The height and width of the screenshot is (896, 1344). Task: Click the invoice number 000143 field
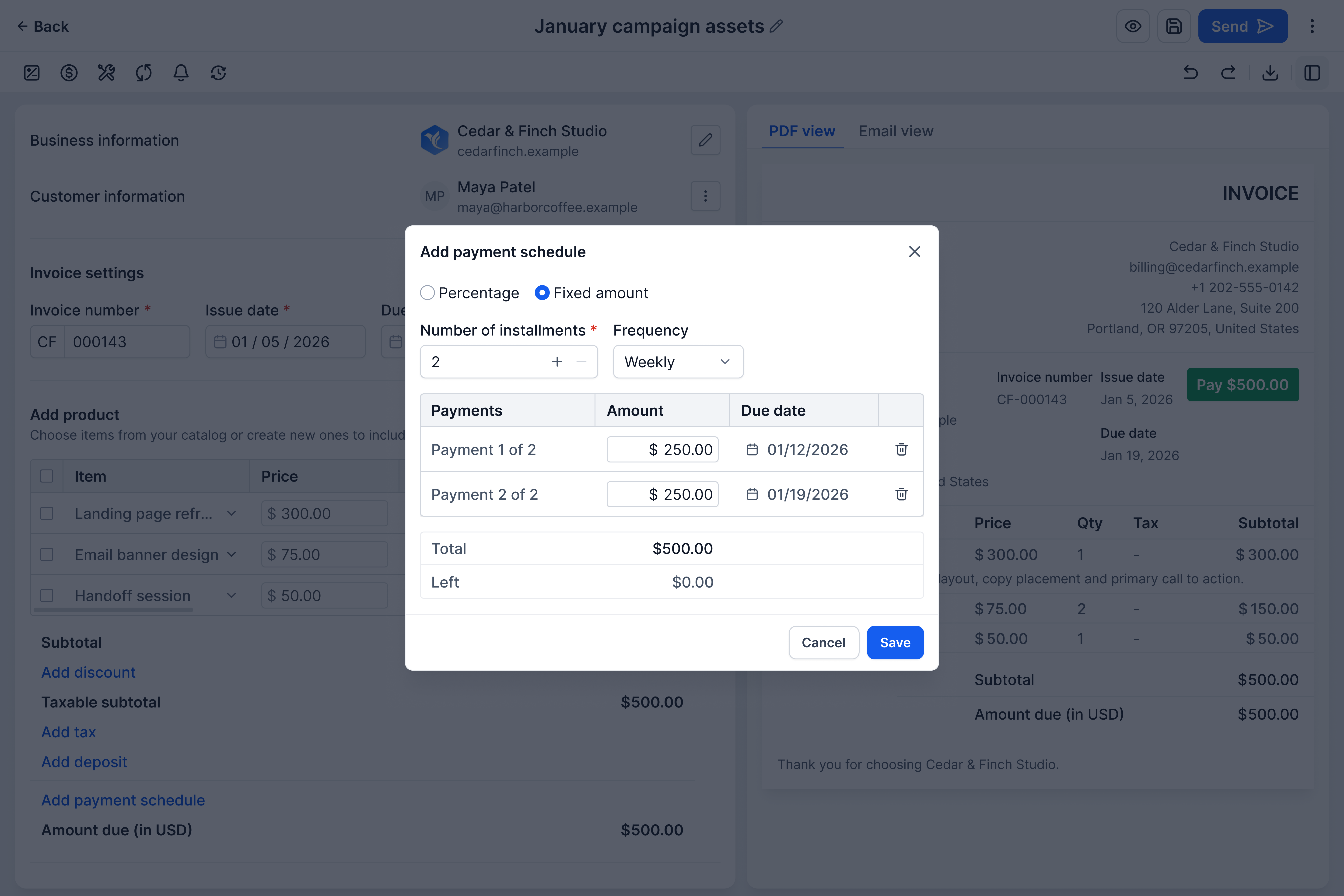(127, 342)
